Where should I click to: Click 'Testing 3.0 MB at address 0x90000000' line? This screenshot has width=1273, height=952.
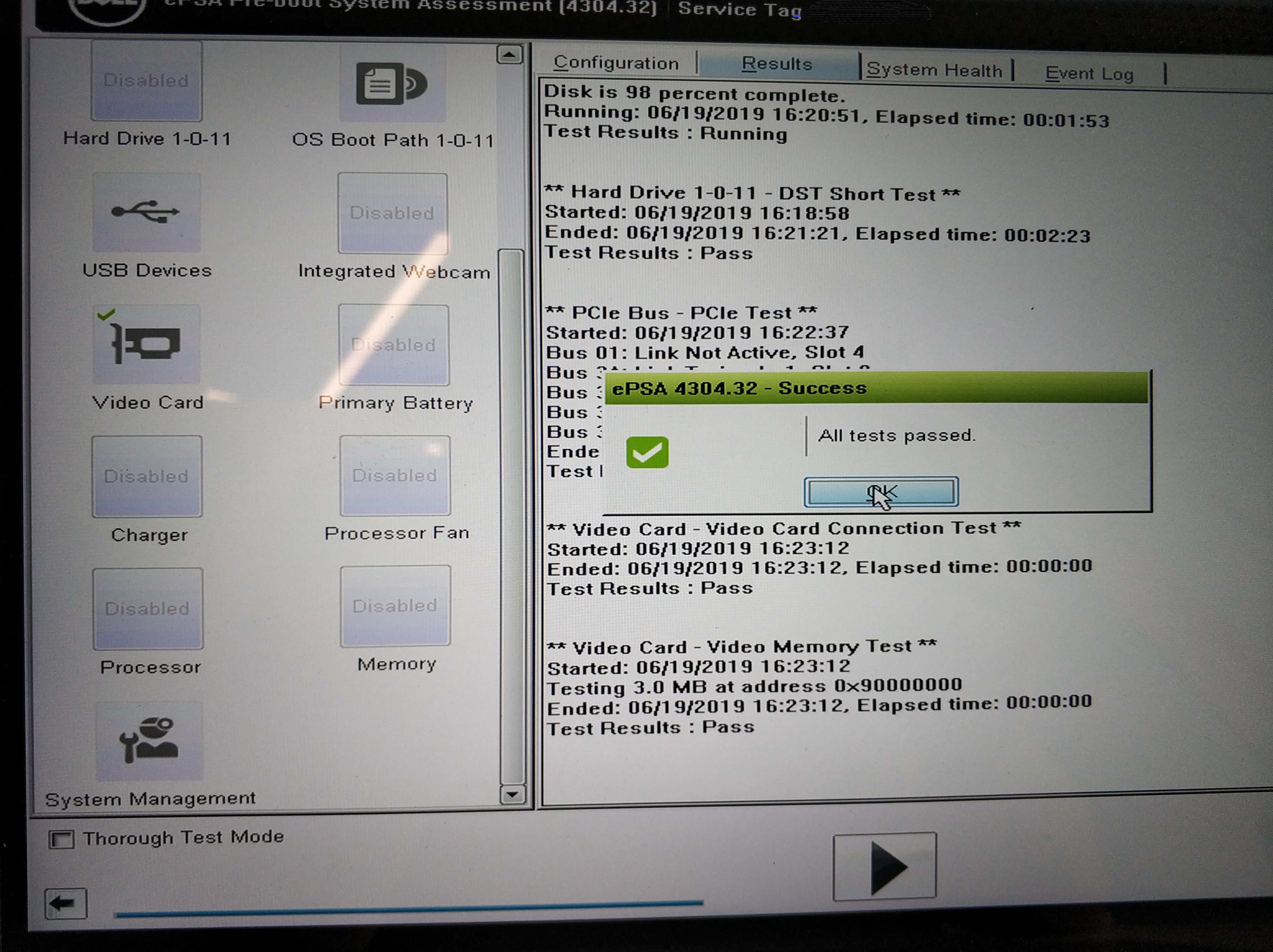click(755, 686)
